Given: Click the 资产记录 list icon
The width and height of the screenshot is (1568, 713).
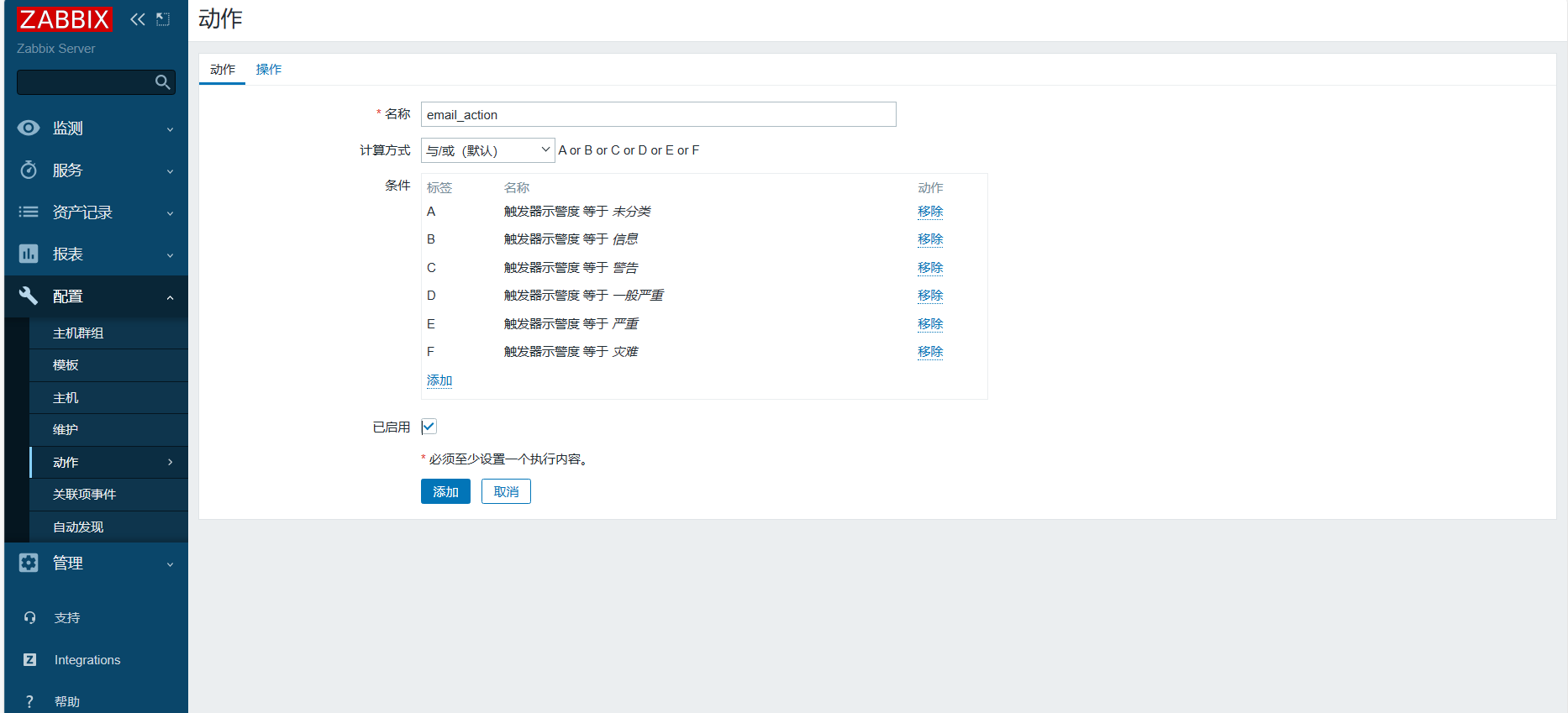Looking at the screenshot, I should click(x=29, y=212).
